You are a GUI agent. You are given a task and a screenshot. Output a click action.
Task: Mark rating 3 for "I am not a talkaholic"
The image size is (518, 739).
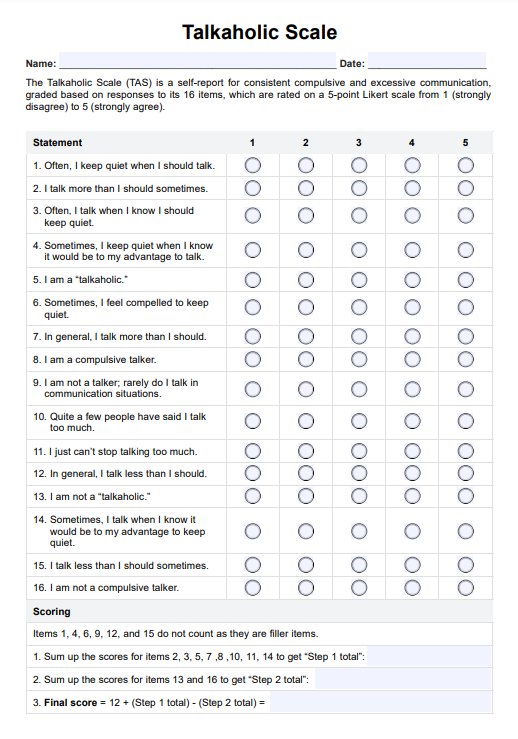coord(359,496)
